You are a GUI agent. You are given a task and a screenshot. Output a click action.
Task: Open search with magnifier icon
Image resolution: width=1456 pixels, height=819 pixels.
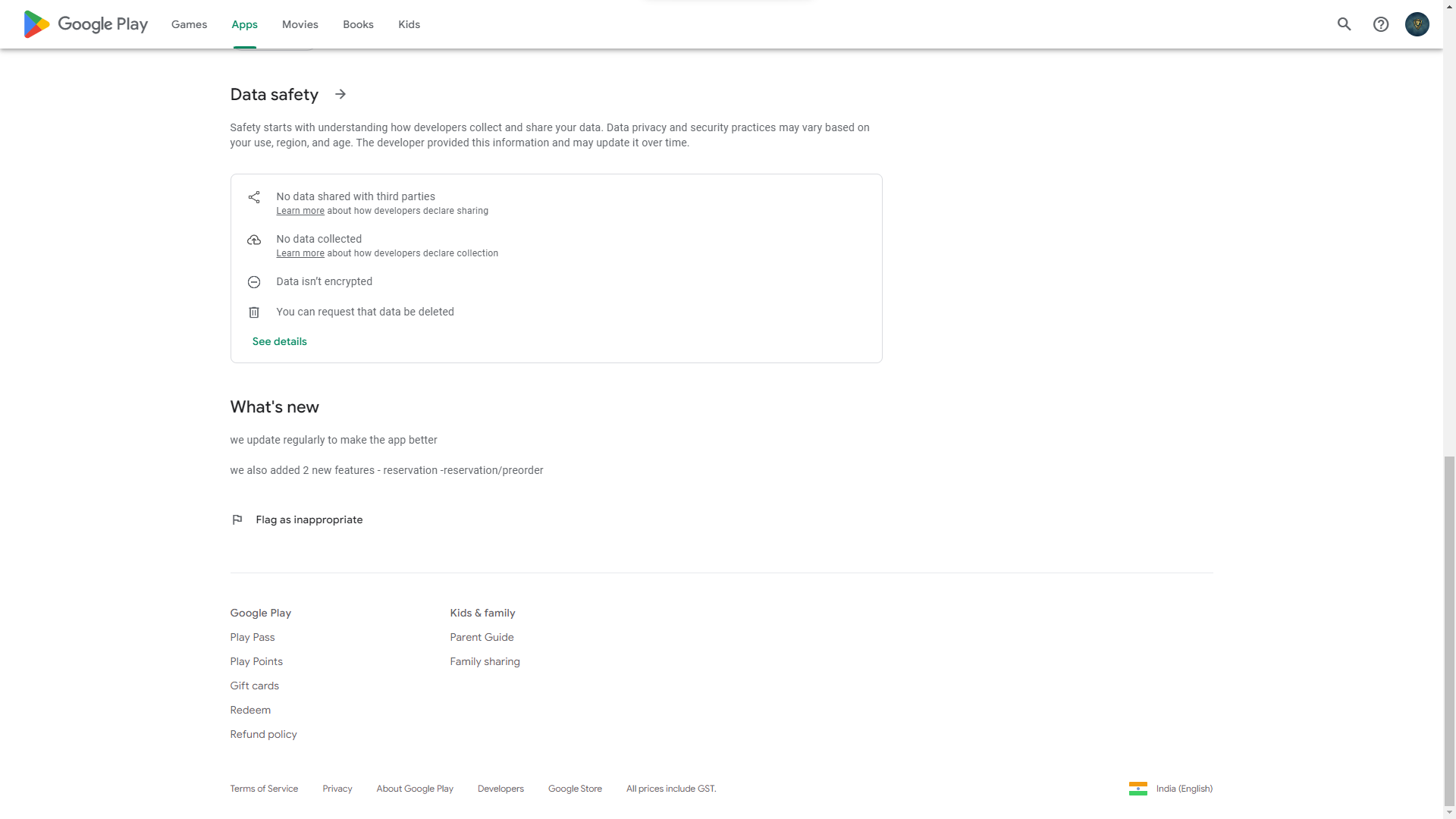(x=1344, y=24)
